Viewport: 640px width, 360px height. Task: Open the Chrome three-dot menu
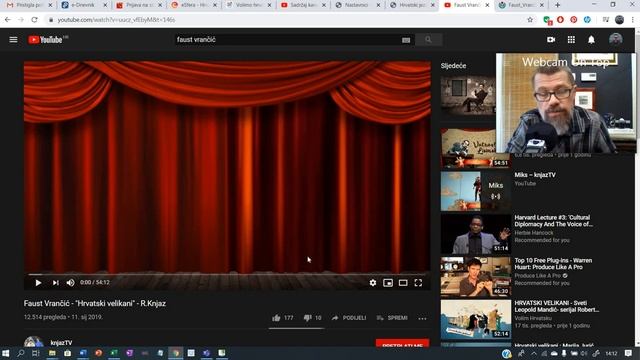pyautogui.click(x=633, y=20)
